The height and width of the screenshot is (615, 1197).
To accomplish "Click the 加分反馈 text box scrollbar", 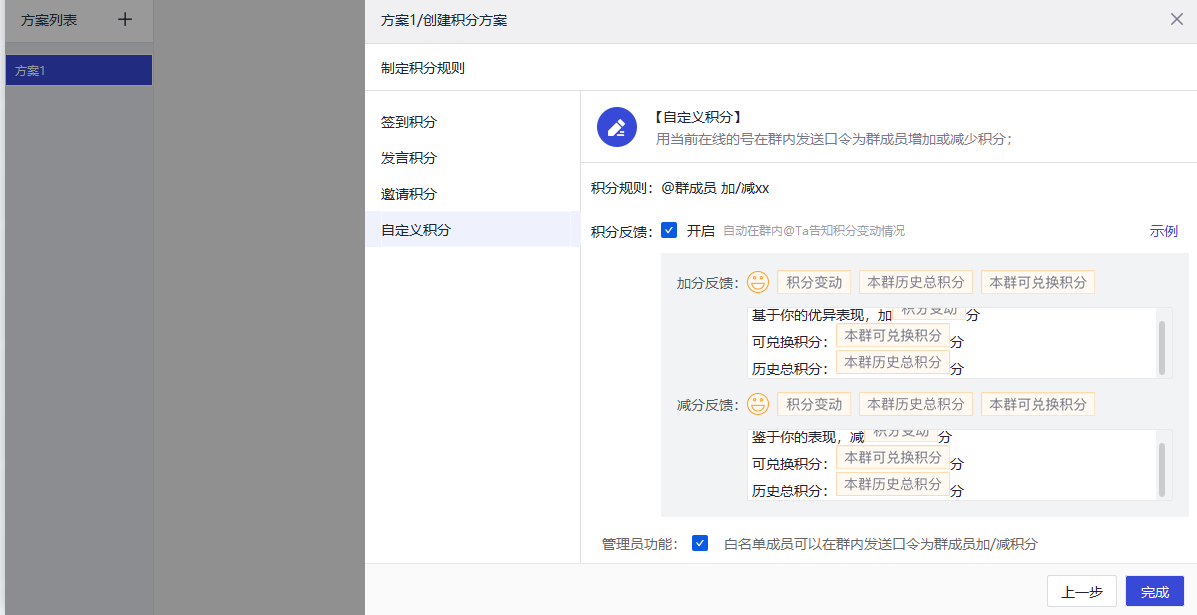I will pyautogui.click(x=1161, y=347).
